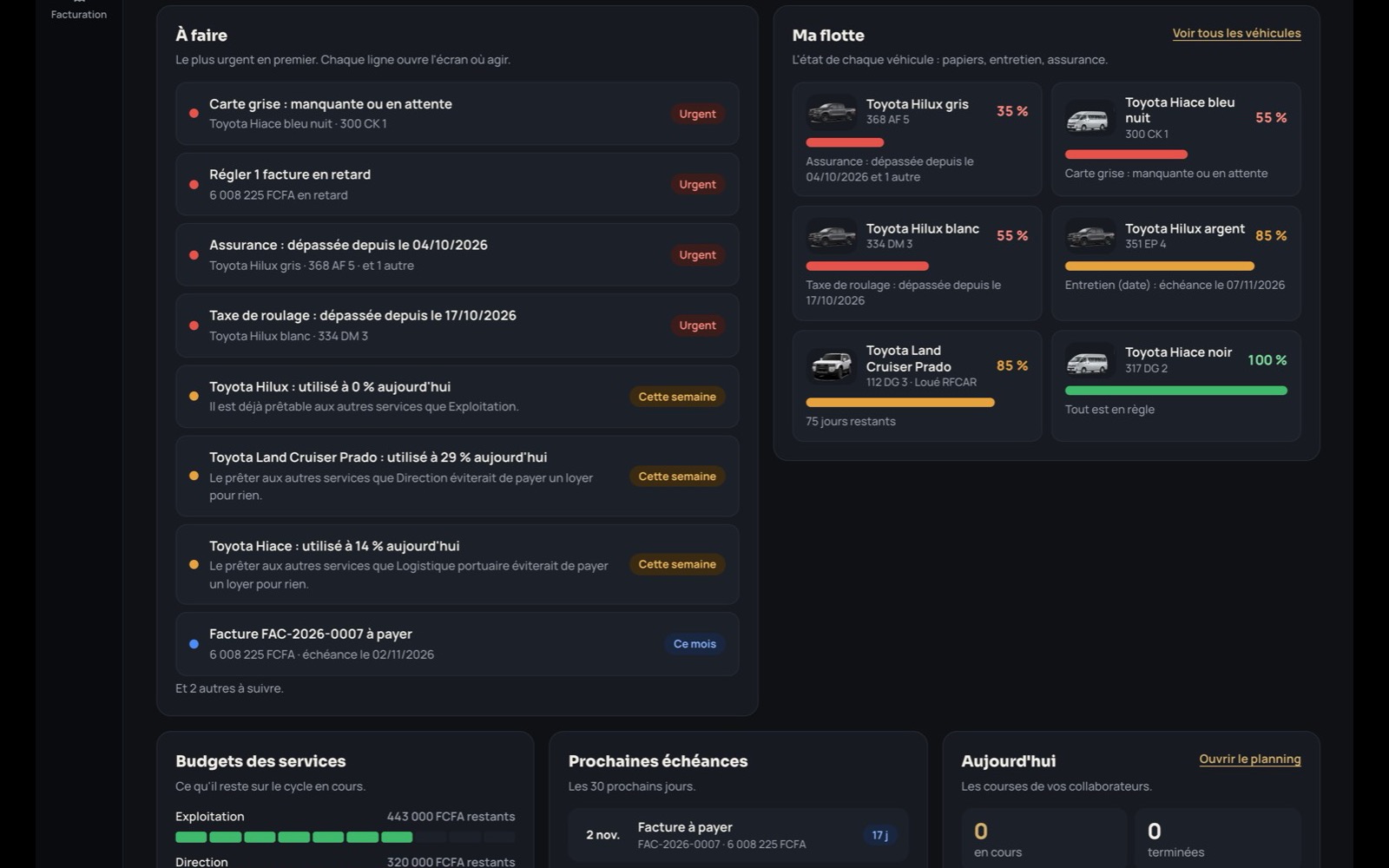The width and height of the screenshot is (1389, 868).
Task: Click Urgent badge on Régler 1 facture row
Action: [x=697, y=184]
